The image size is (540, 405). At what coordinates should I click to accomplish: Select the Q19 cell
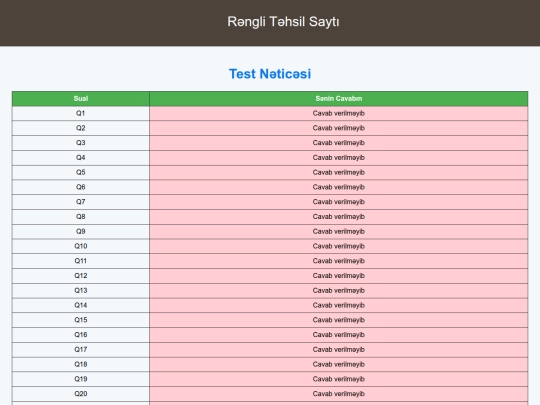click(81, 379)
